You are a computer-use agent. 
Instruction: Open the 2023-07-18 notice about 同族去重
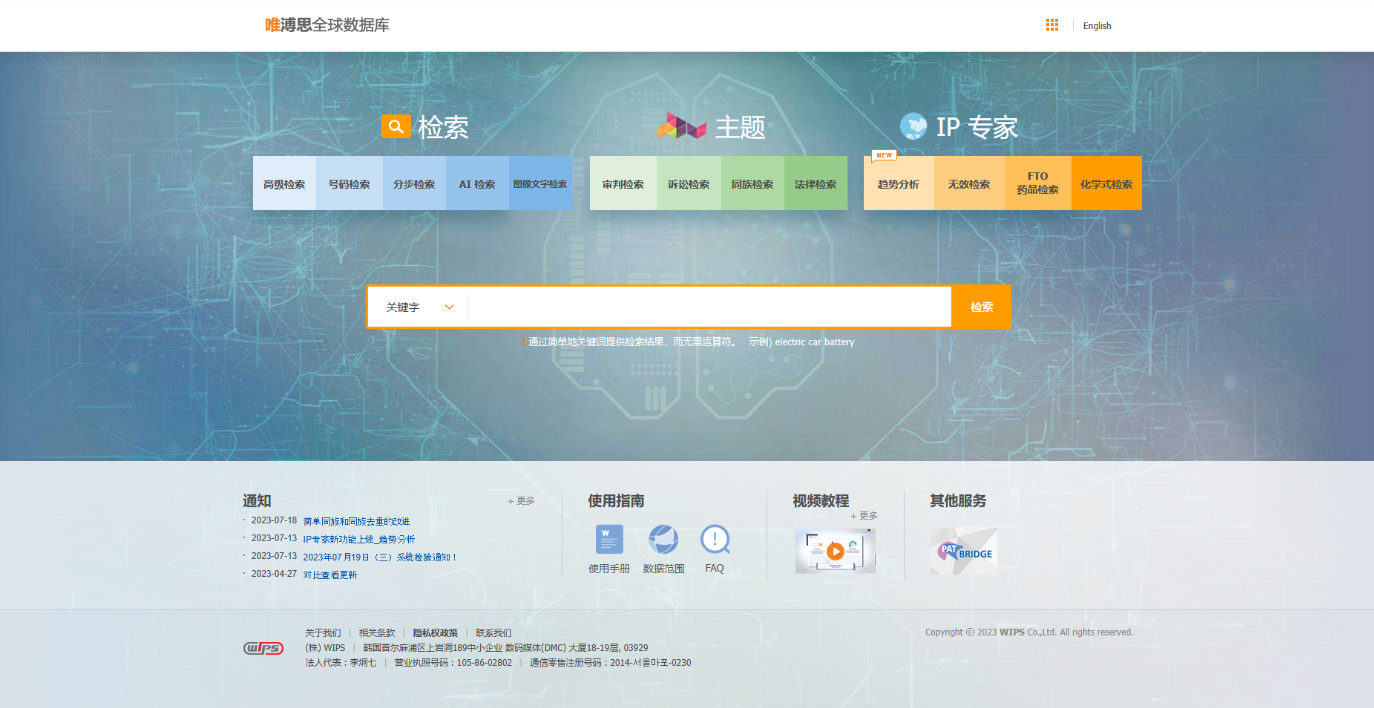[x=356, y=521]
